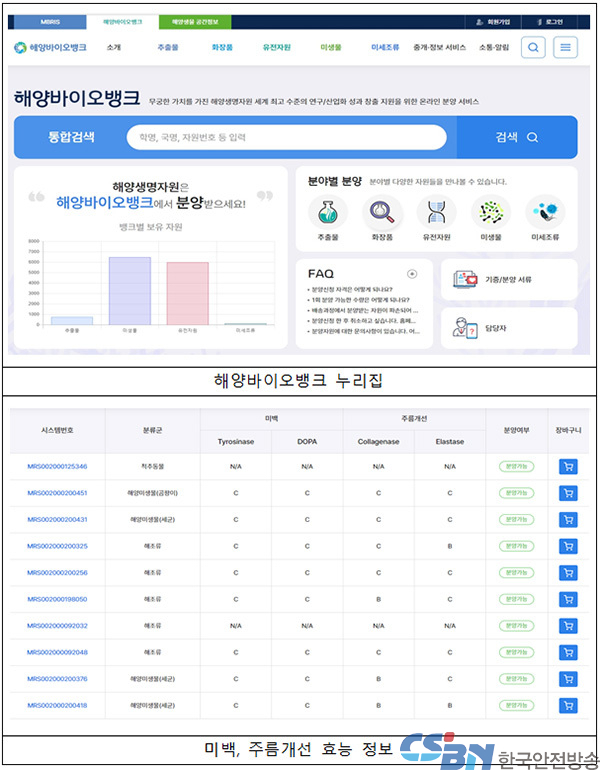This screenshot has height=770, width=600.
Task: Click the 시스템번호 column header
Action: coord(57,431)
